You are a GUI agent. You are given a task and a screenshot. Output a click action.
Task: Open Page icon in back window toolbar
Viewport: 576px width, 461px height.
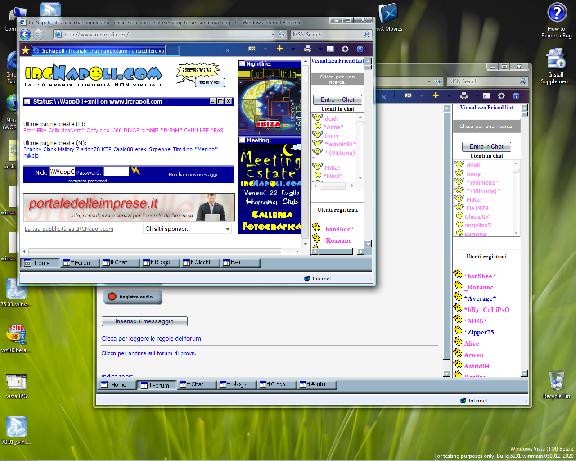pyautogui.click(x=486, y=96)
